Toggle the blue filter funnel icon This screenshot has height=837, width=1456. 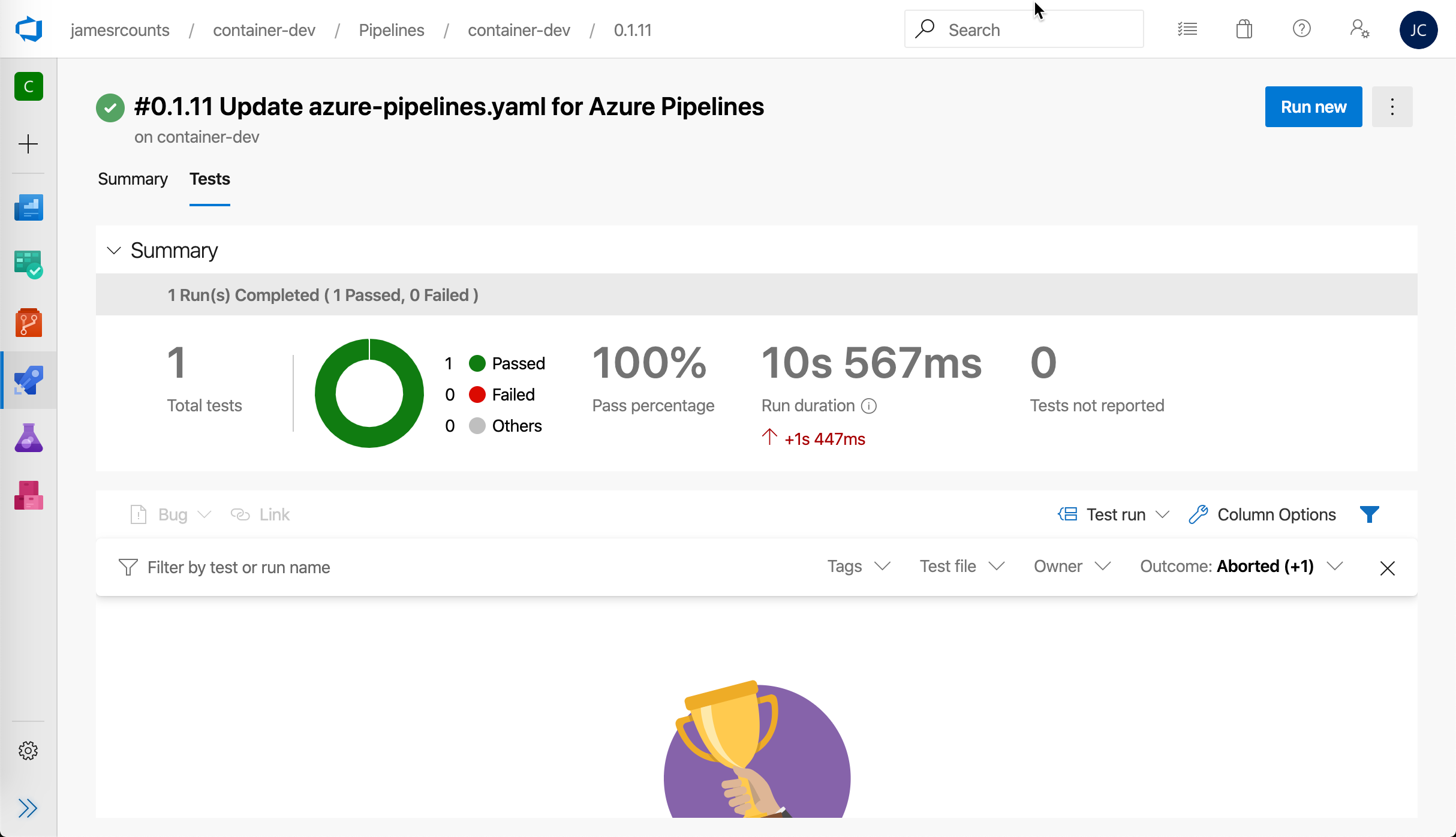tap(1370, 514)
